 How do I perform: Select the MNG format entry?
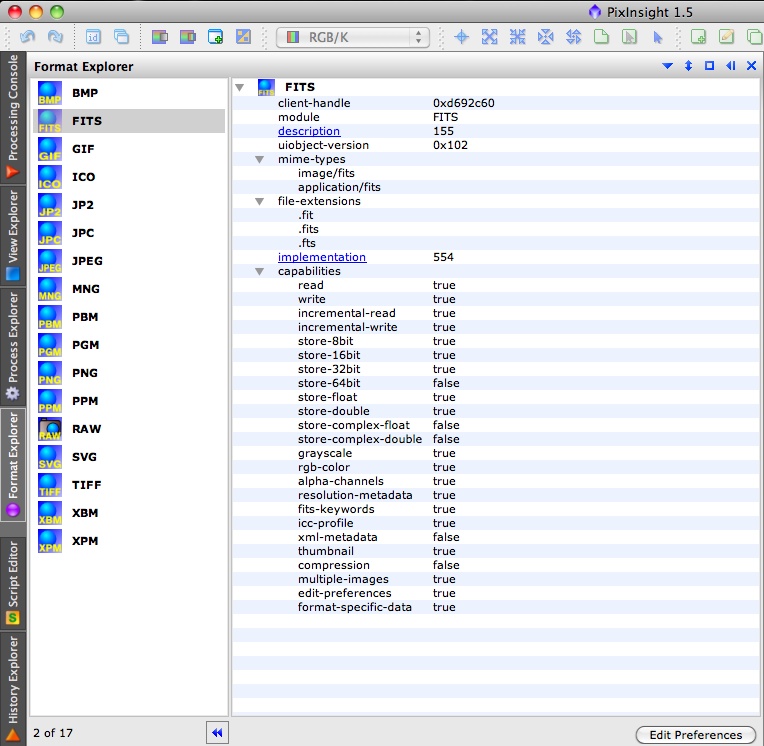tap(129, 289)
